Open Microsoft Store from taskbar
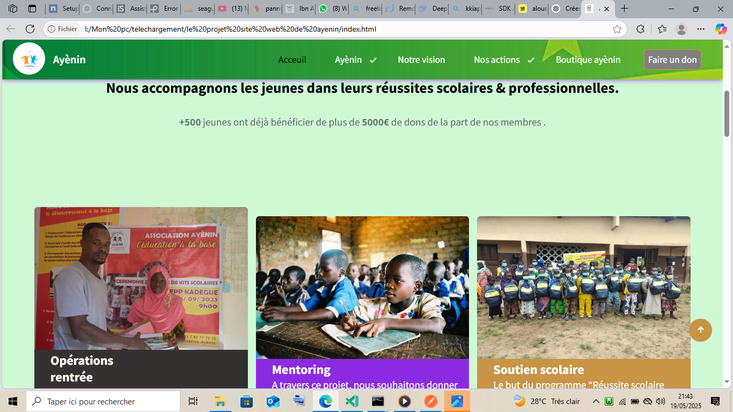The width and height of the screenshot is (733, 412). point(246,401)
